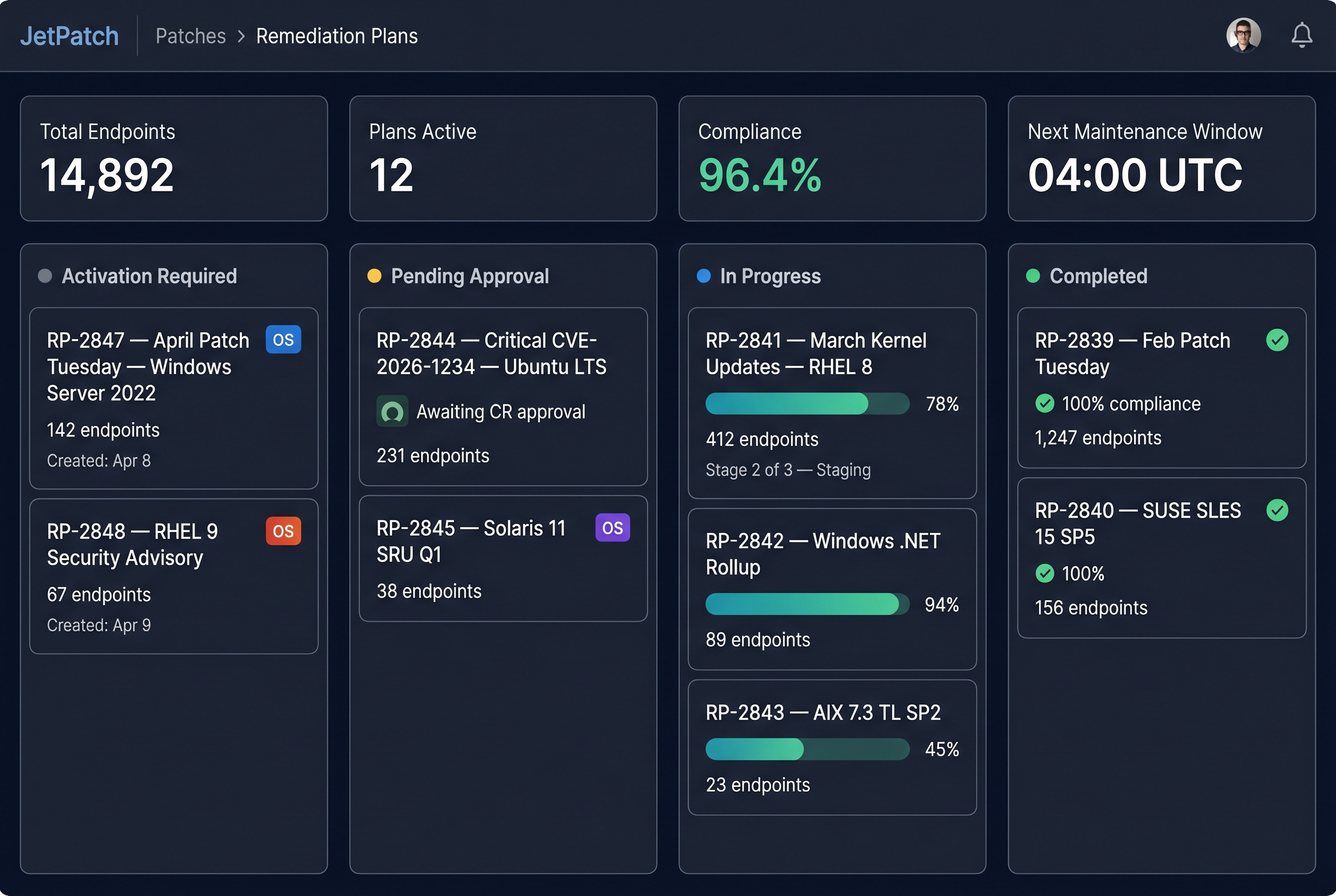This screenshot has height=896, width=1336.
Task: Click the checkmark icon on RP-2839 Feb Patch Tuesday
Action: (1278, 340)
